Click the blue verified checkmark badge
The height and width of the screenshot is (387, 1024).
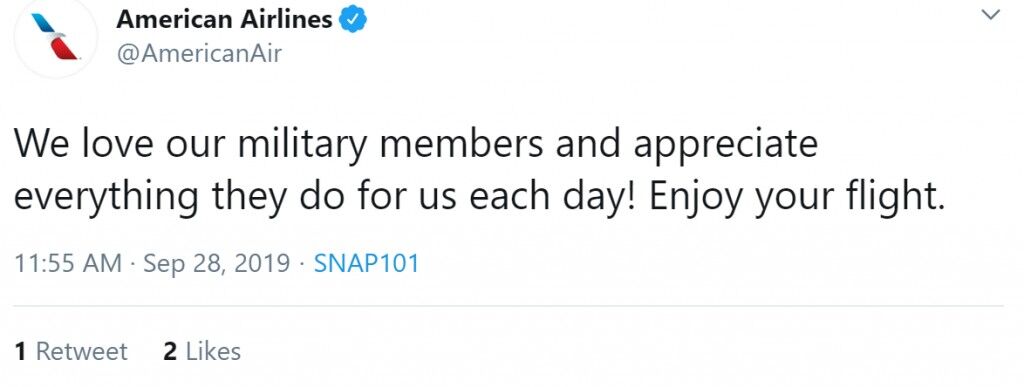click(353, 20)
